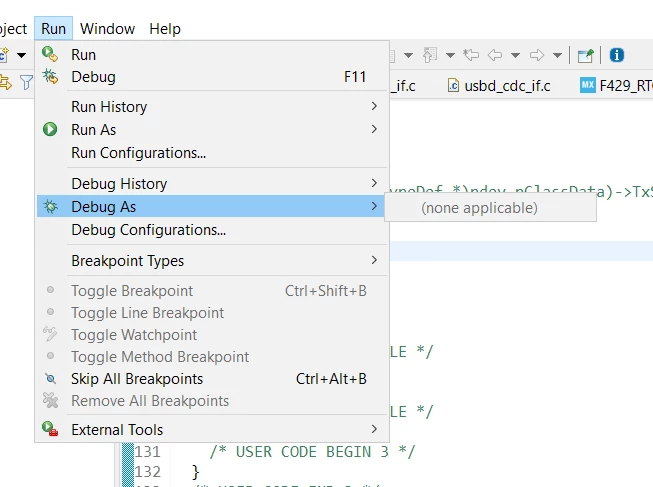This screenshot has height=487, width=653.
Task: Click the green Run icon in menu
Action: 50,54
